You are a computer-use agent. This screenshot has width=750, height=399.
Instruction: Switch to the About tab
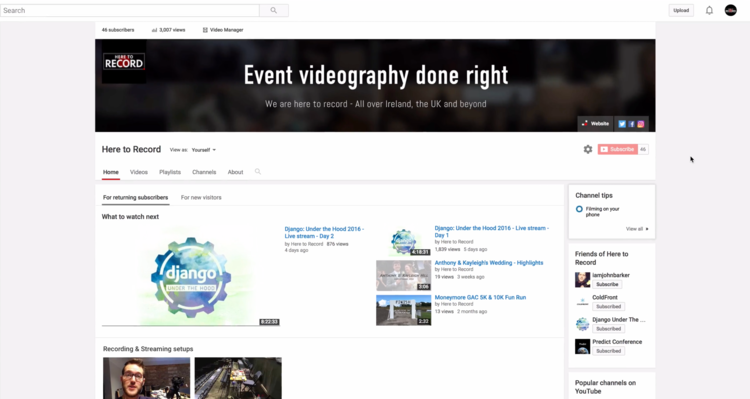tap(235, 172)
